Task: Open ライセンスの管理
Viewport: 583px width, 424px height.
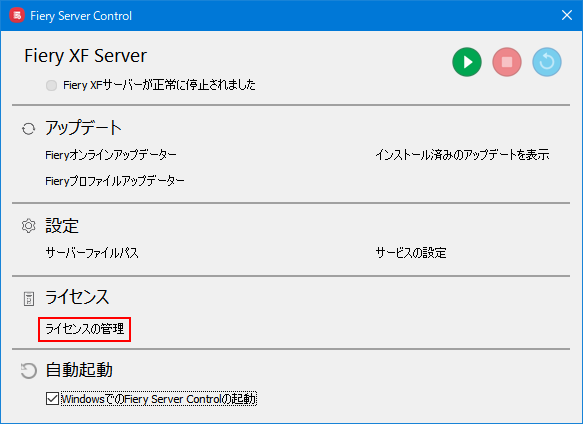Action: click(x=84, y=329)
